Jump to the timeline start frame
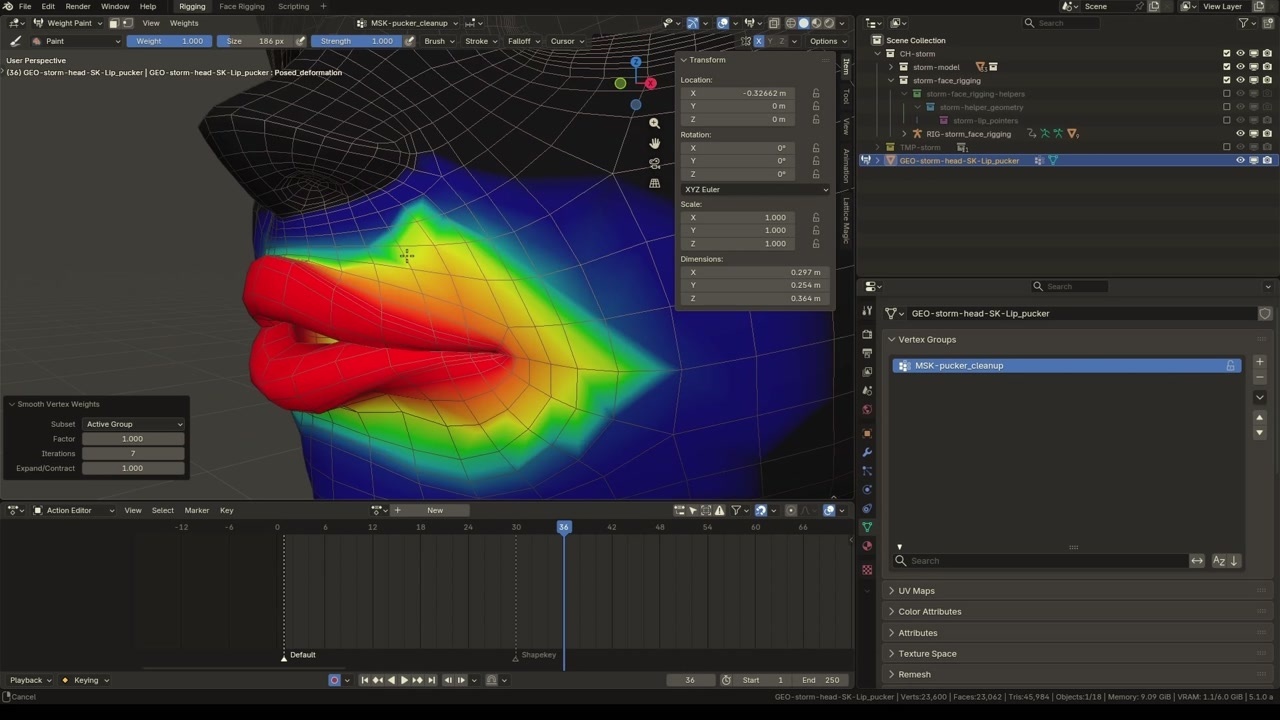1280x720 pixels. [364, 680]
